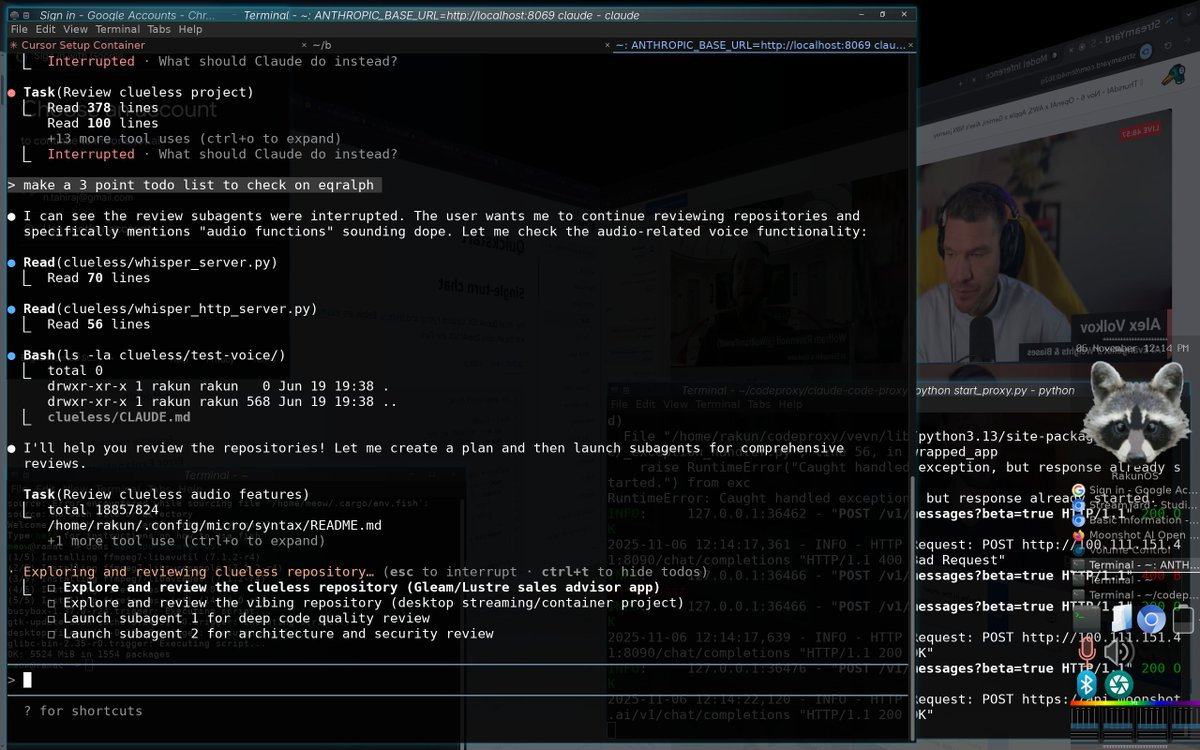Open the file manager panel icon
Viewport: 1200px width, 750px height.
point(1120,619)
